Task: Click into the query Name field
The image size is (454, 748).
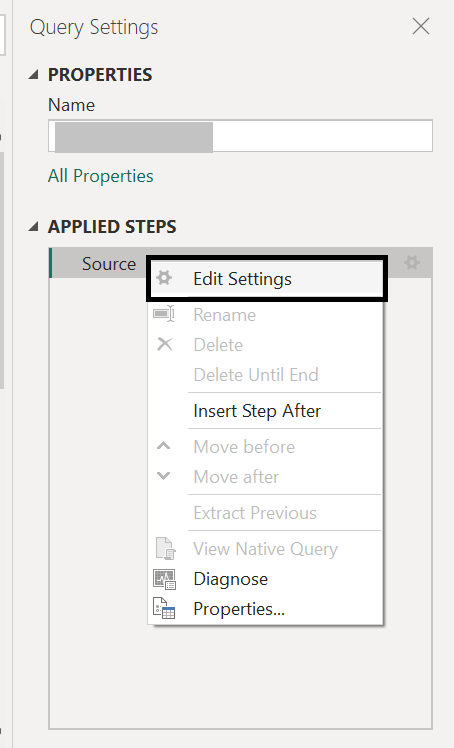Action: point(240,136)
